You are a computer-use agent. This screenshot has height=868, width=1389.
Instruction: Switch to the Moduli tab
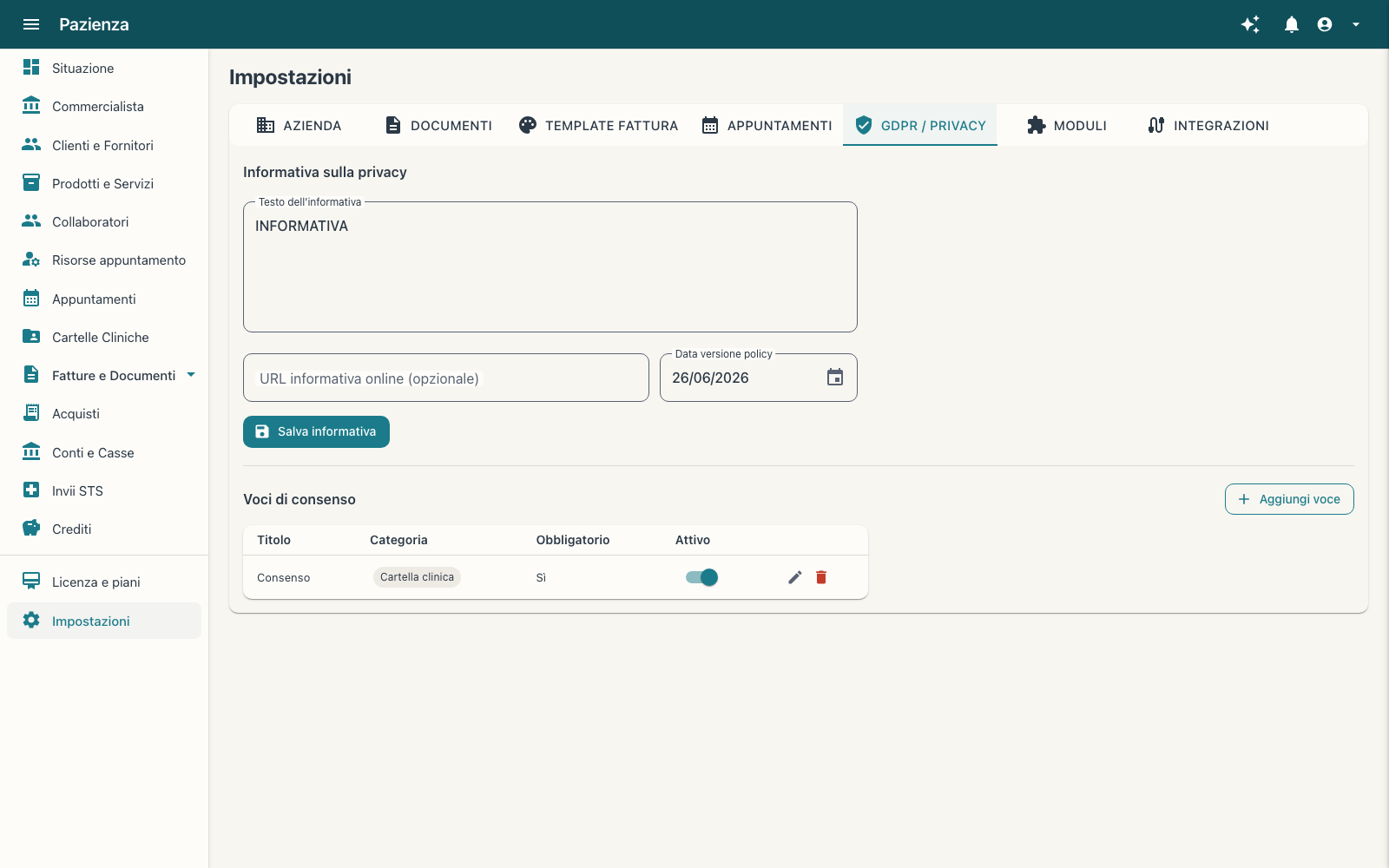click(x=1067, y=125)
